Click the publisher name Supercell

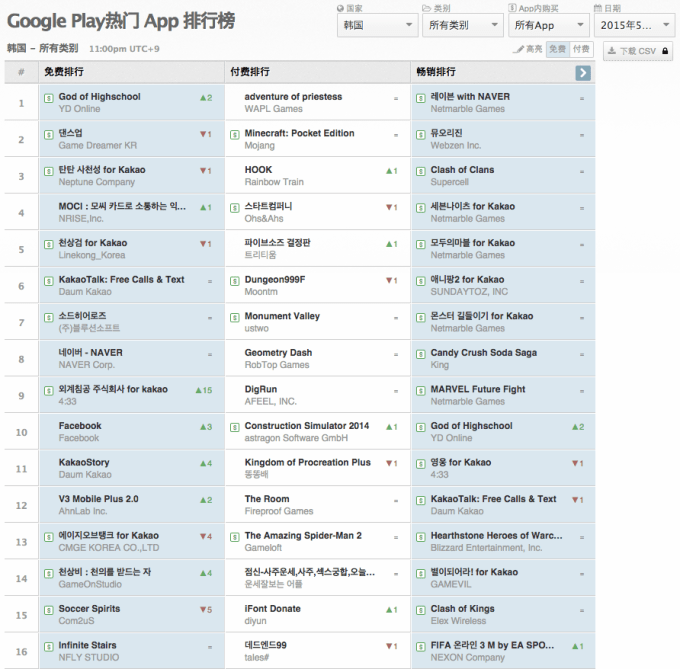(449, 182)
